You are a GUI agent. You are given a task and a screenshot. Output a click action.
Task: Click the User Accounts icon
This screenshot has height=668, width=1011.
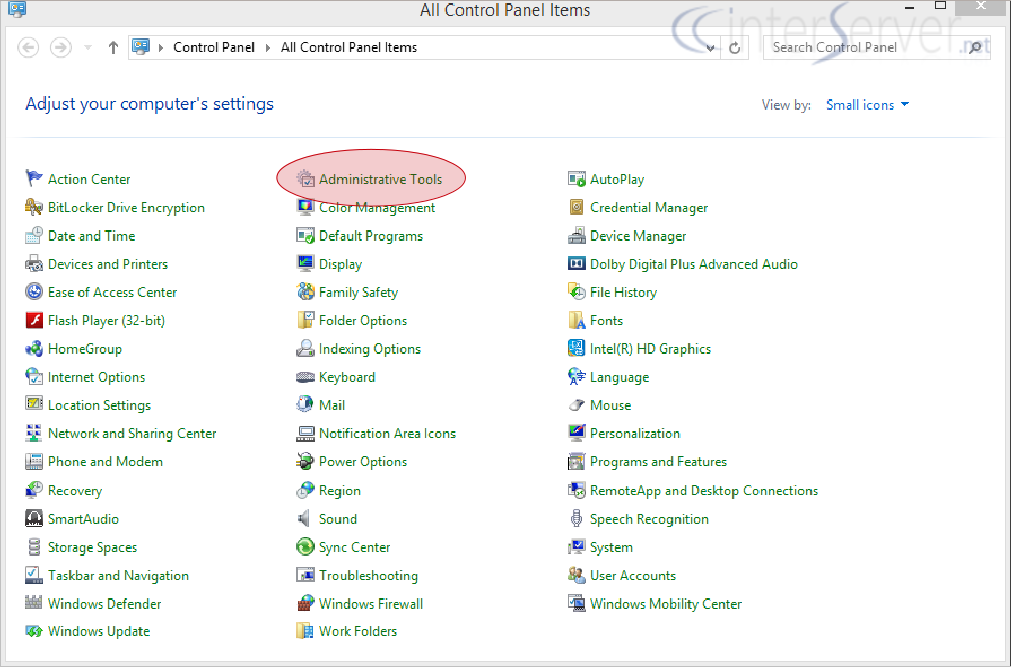(576, 575)
